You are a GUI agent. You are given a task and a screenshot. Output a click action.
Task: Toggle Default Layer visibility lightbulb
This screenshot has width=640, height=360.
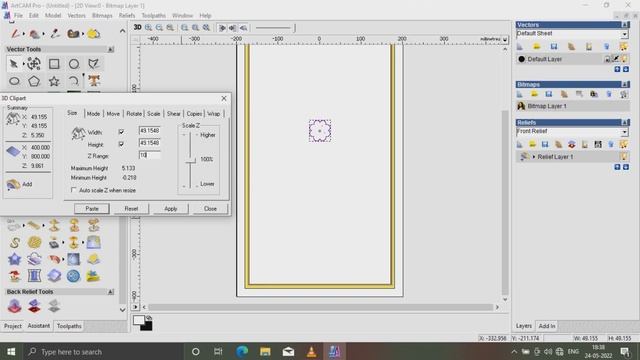(x=624, y=59)
